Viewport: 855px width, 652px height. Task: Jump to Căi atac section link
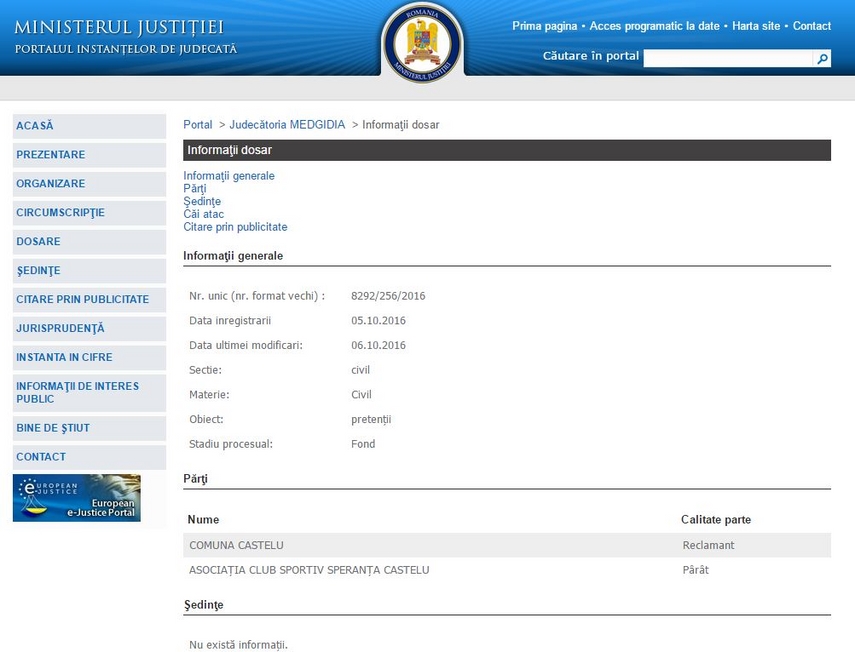pos(203,214)
